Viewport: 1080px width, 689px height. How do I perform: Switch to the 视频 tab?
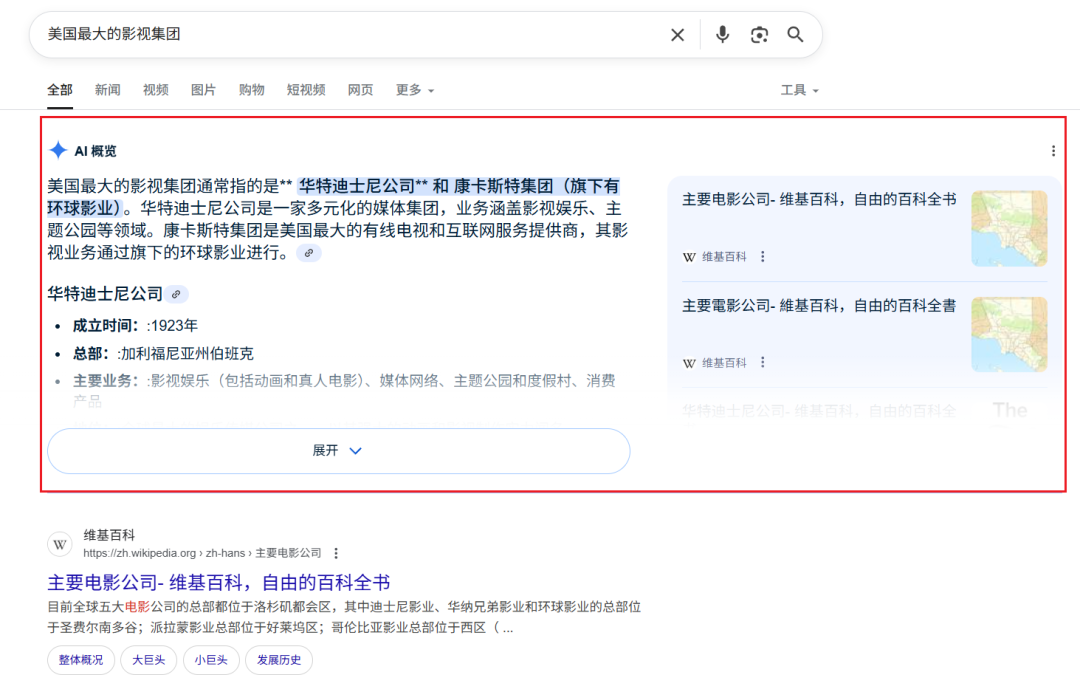click(x=156, y=90)
